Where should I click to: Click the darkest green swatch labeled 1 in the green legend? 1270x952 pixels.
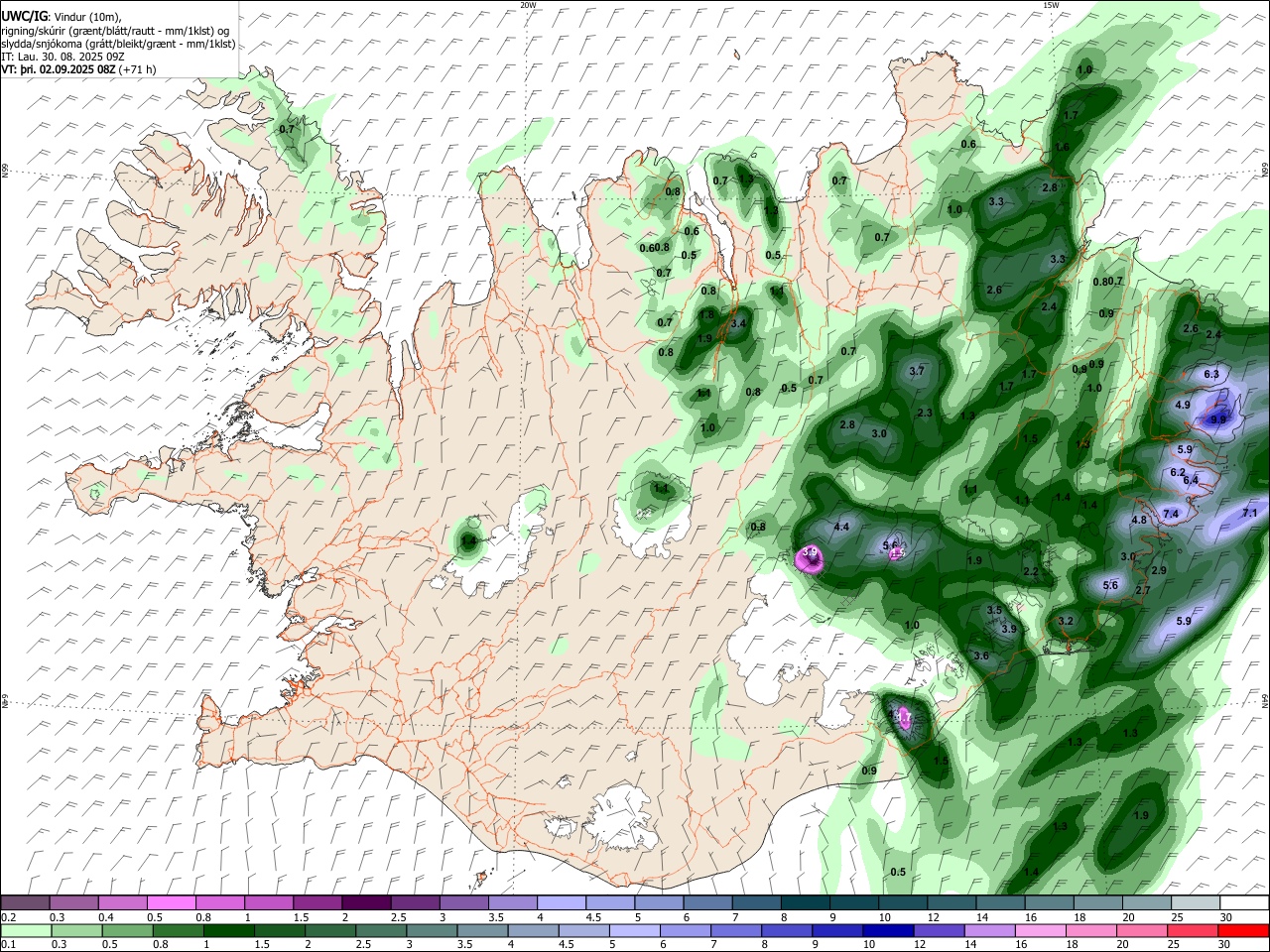227,931
